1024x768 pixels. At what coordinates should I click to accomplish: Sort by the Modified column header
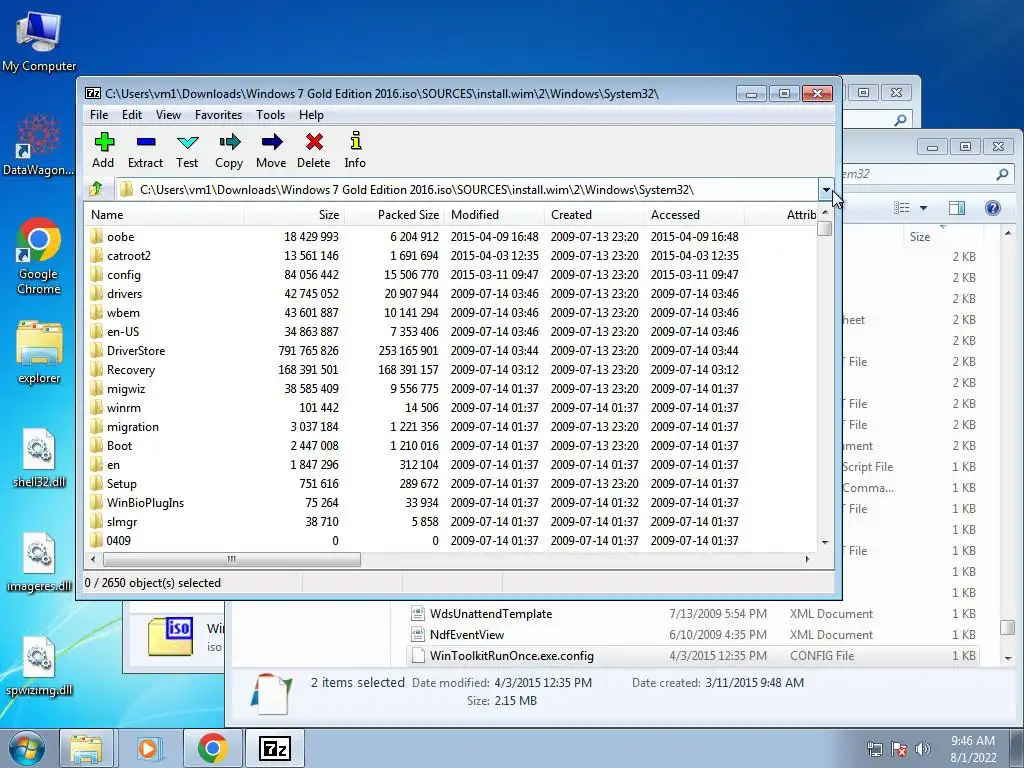coord(494,214)
